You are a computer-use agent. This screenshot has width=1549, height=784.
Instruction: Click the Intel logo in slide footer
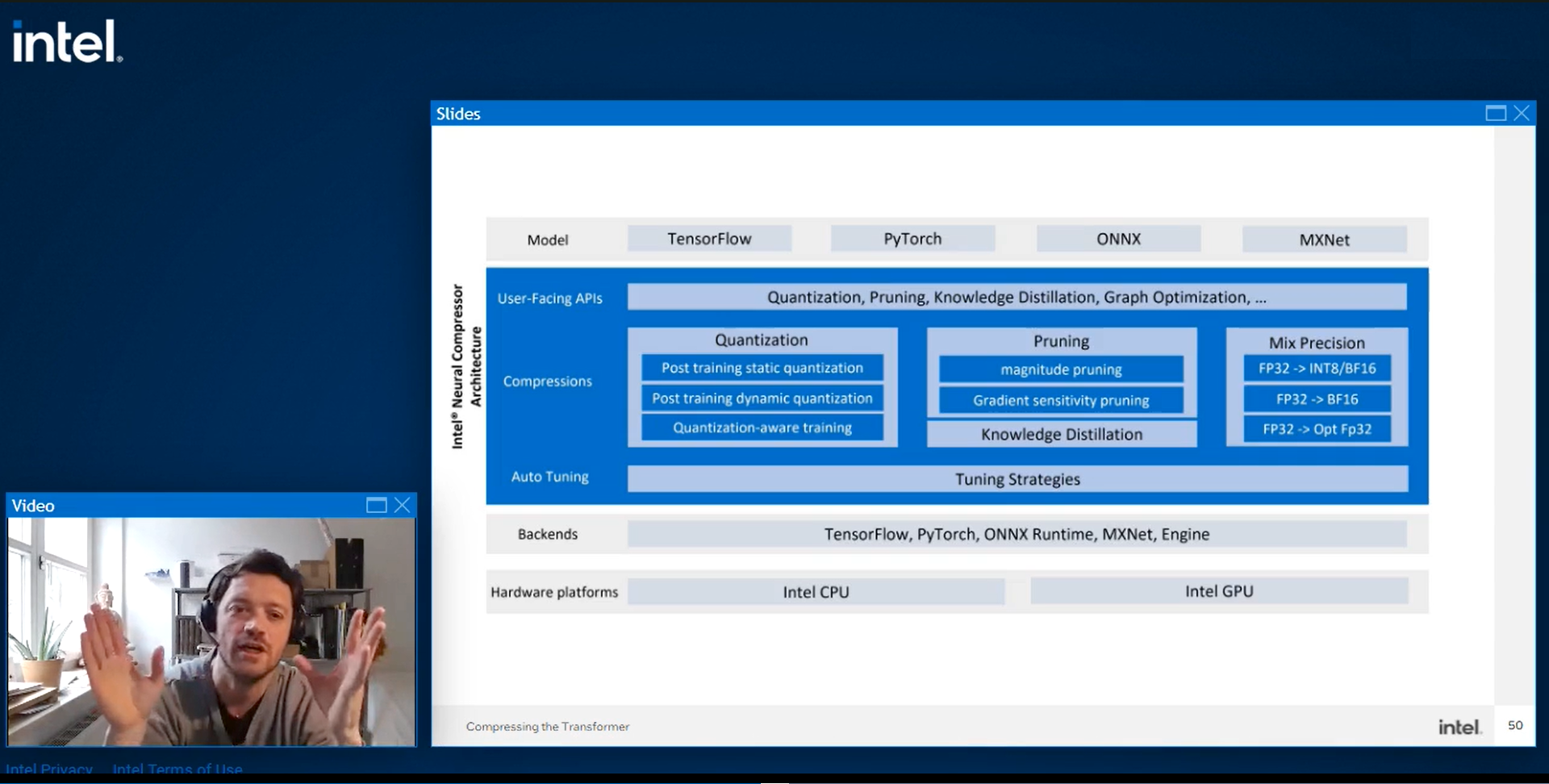(x=1459, y=728)
